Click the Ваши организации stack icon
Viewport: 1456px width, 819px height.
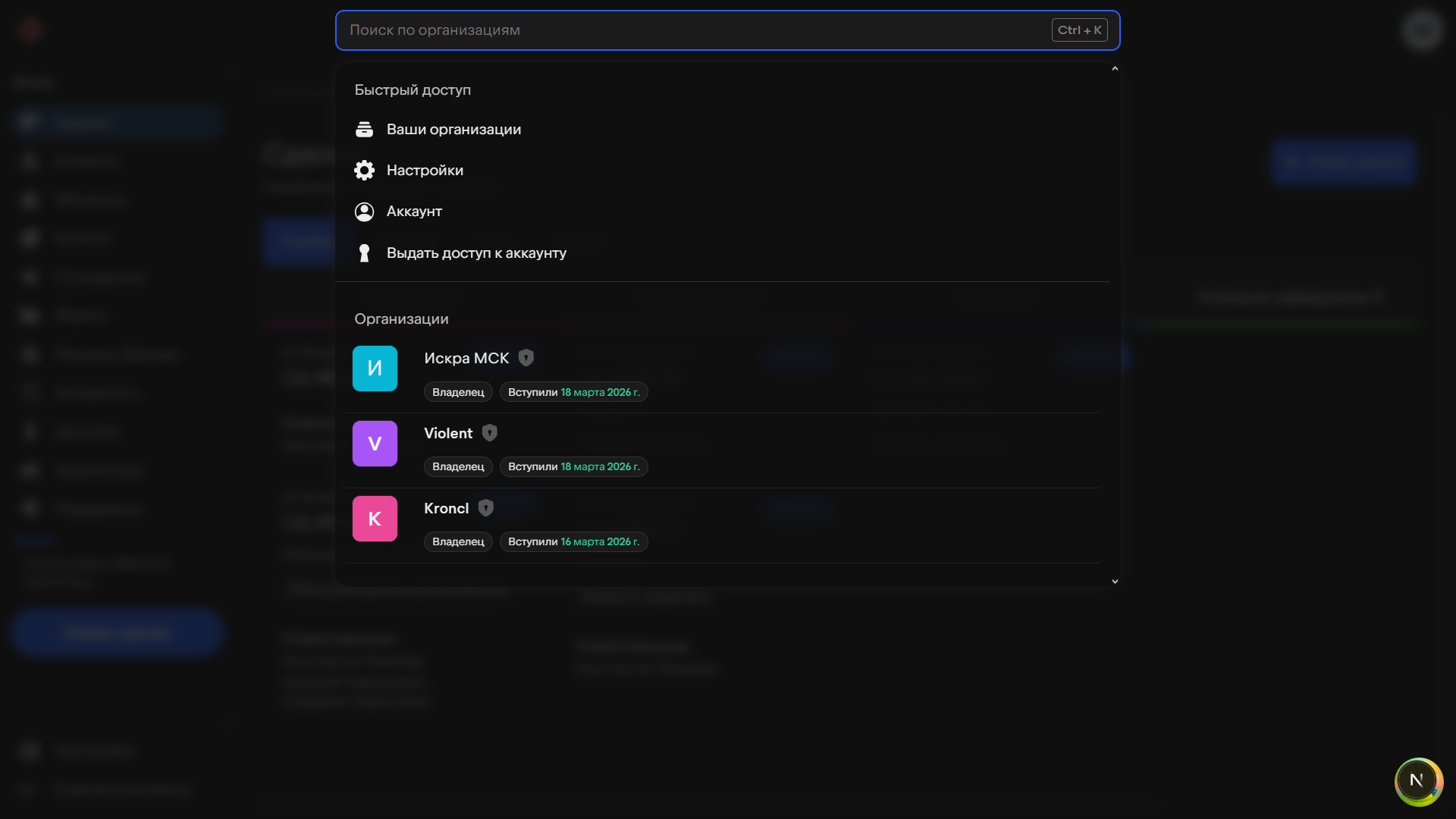click(364, 130)
